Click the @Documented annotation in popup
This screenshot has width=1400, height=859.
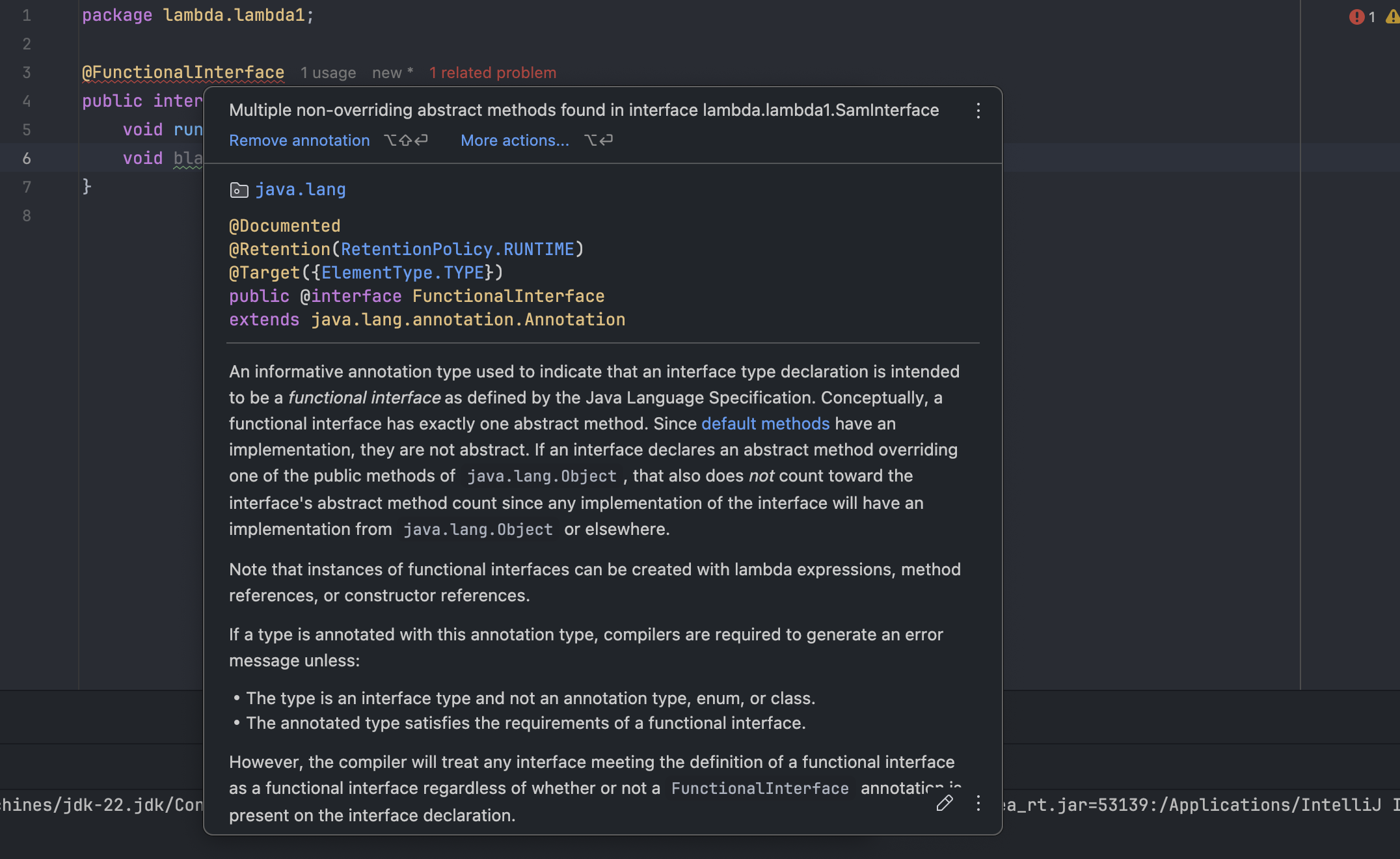284,226
